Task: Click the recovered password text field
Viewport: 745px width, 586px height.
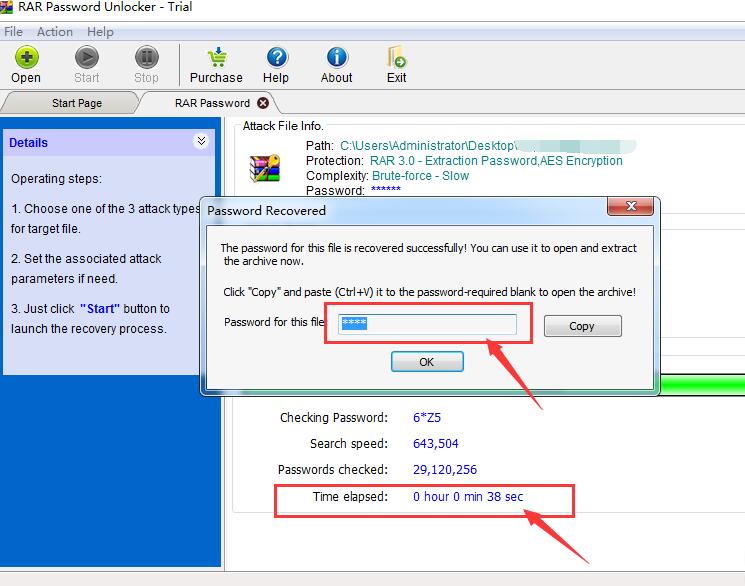Action: point(427,324)
